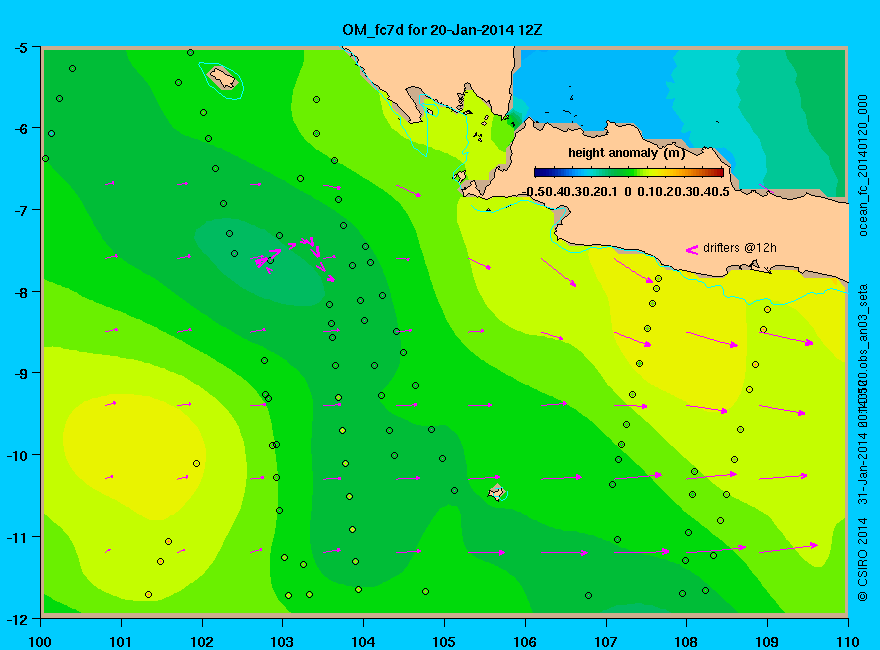Click the x-axis tick label 102
This screenshot has height=650, width=880.
coord(202,642)
